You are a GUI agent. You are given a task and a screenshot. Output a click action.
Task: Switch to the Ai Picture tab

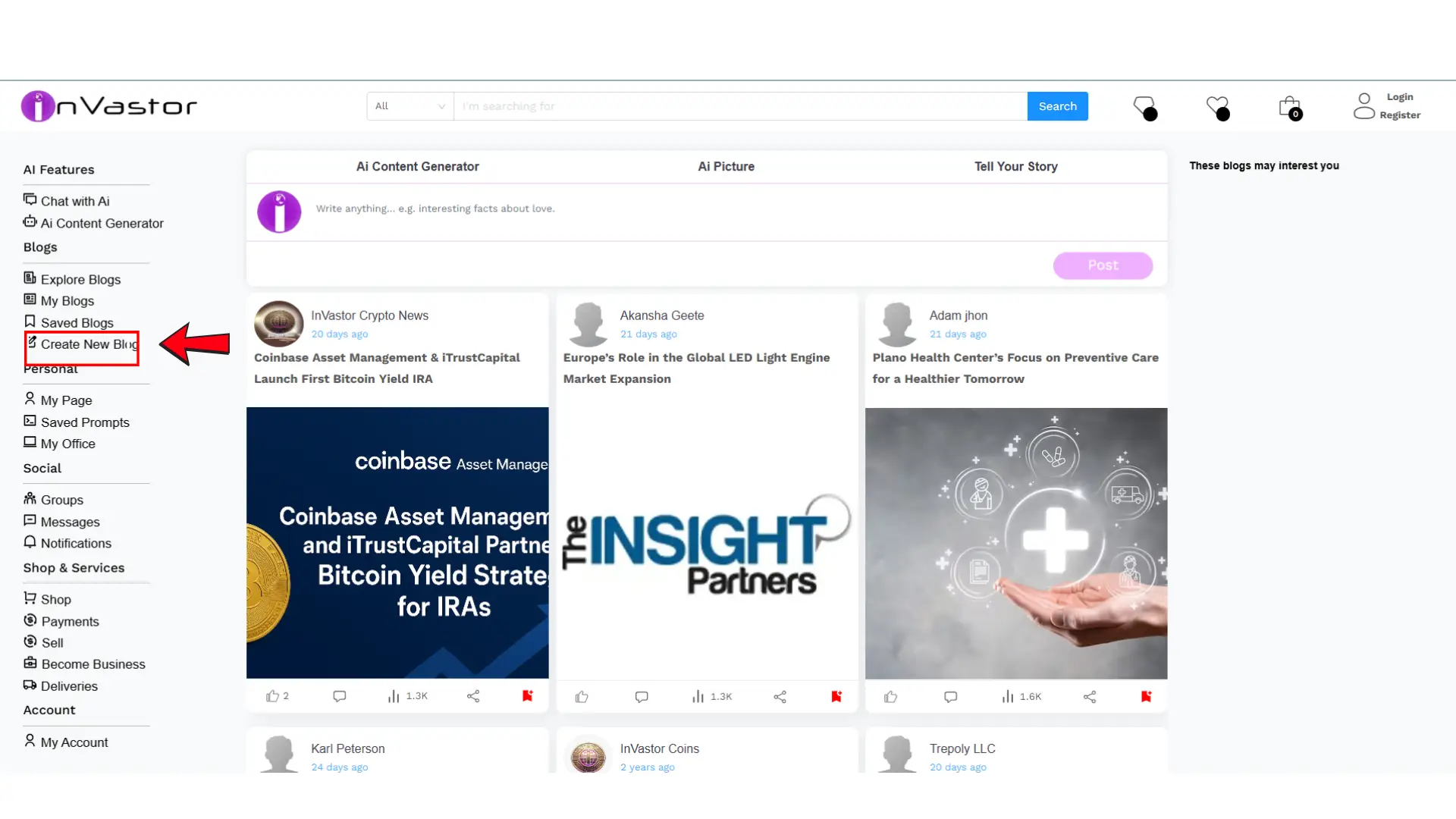click(726, 167)
